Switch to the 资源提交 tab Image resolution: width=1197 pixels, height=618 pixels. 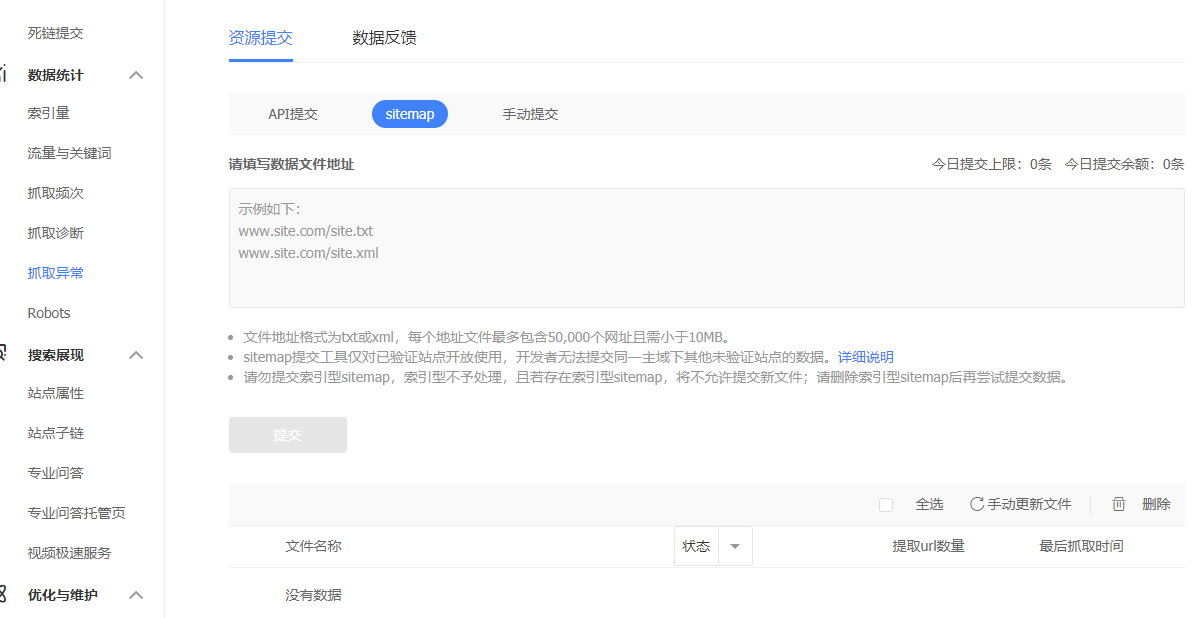point(260,38)
